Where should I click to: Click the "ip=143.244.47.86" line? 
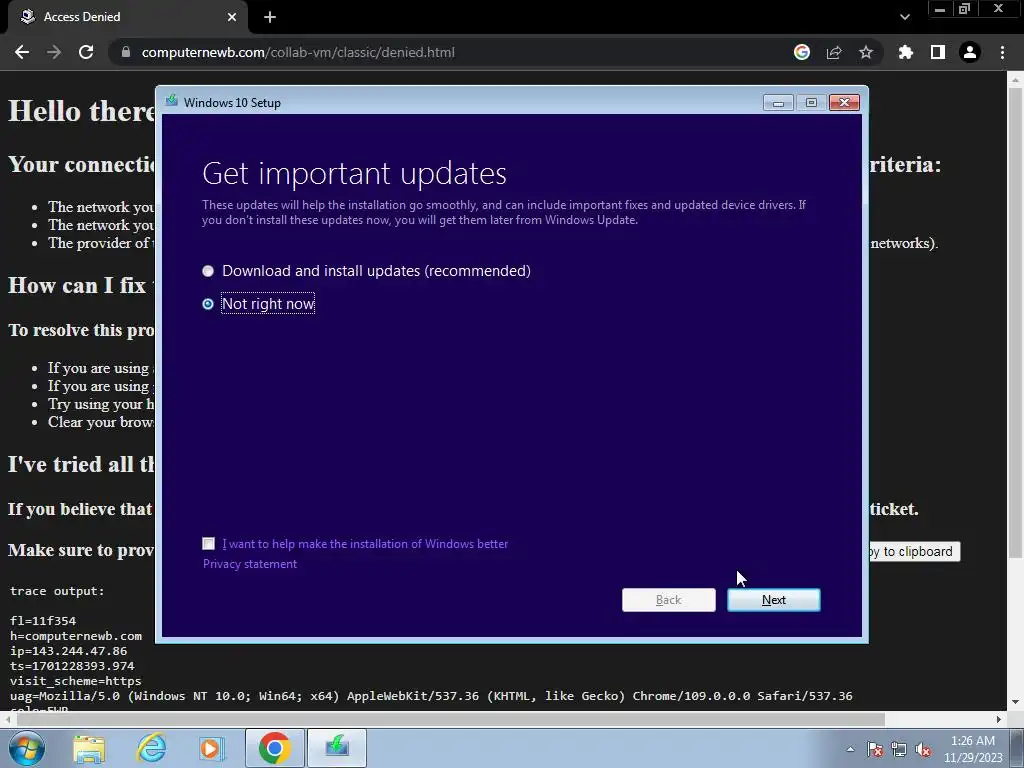[x=69, y=651]
